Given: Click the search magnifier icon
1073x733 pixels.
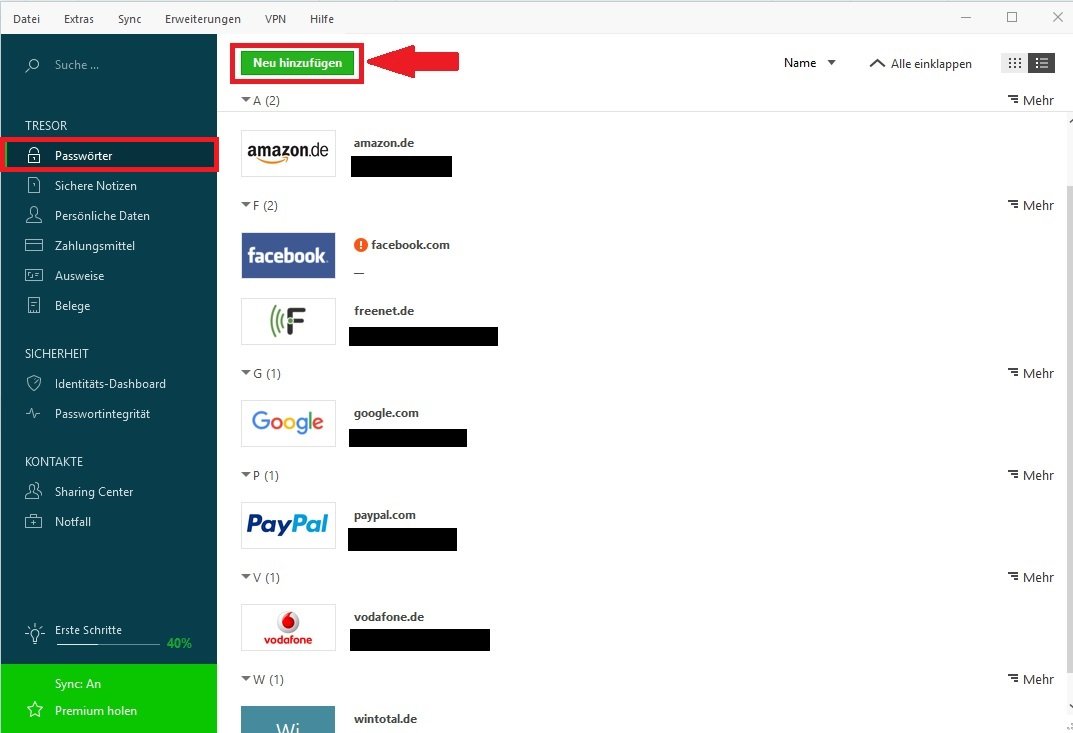Looking at the screenshot, I should 32,66.
